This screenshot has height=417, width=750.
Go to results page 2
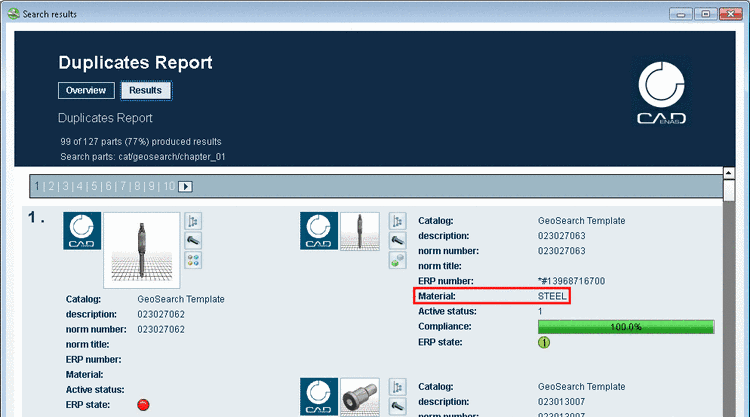pyautogui.click(x=51, y=186)
